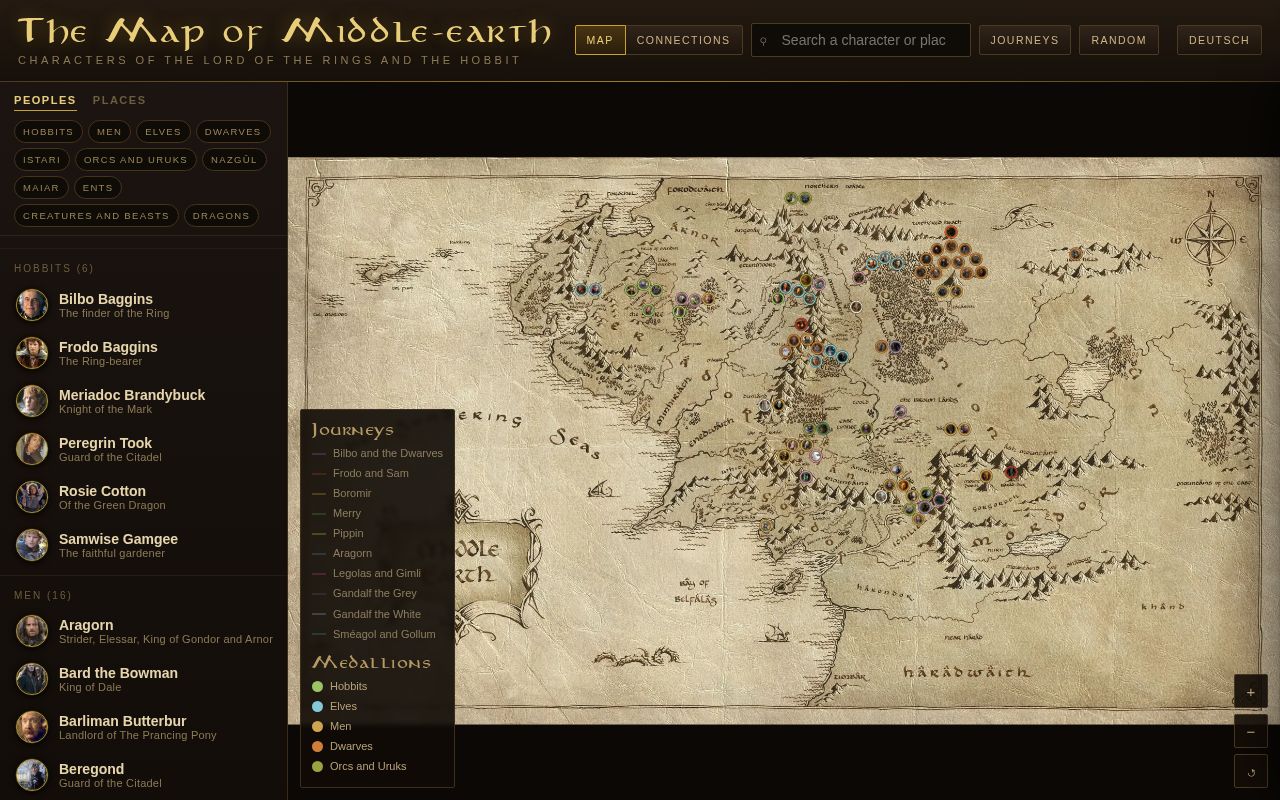The image size is (1280, 800).
Task: Click Samwise Gamgee portrait avatar
Action: 32,545
